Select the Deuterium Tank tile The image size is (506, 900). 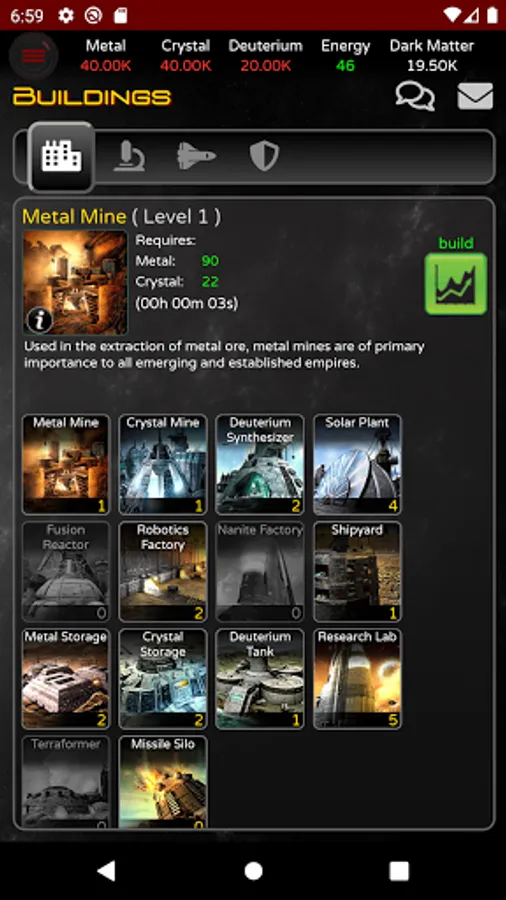pos(260,679)
